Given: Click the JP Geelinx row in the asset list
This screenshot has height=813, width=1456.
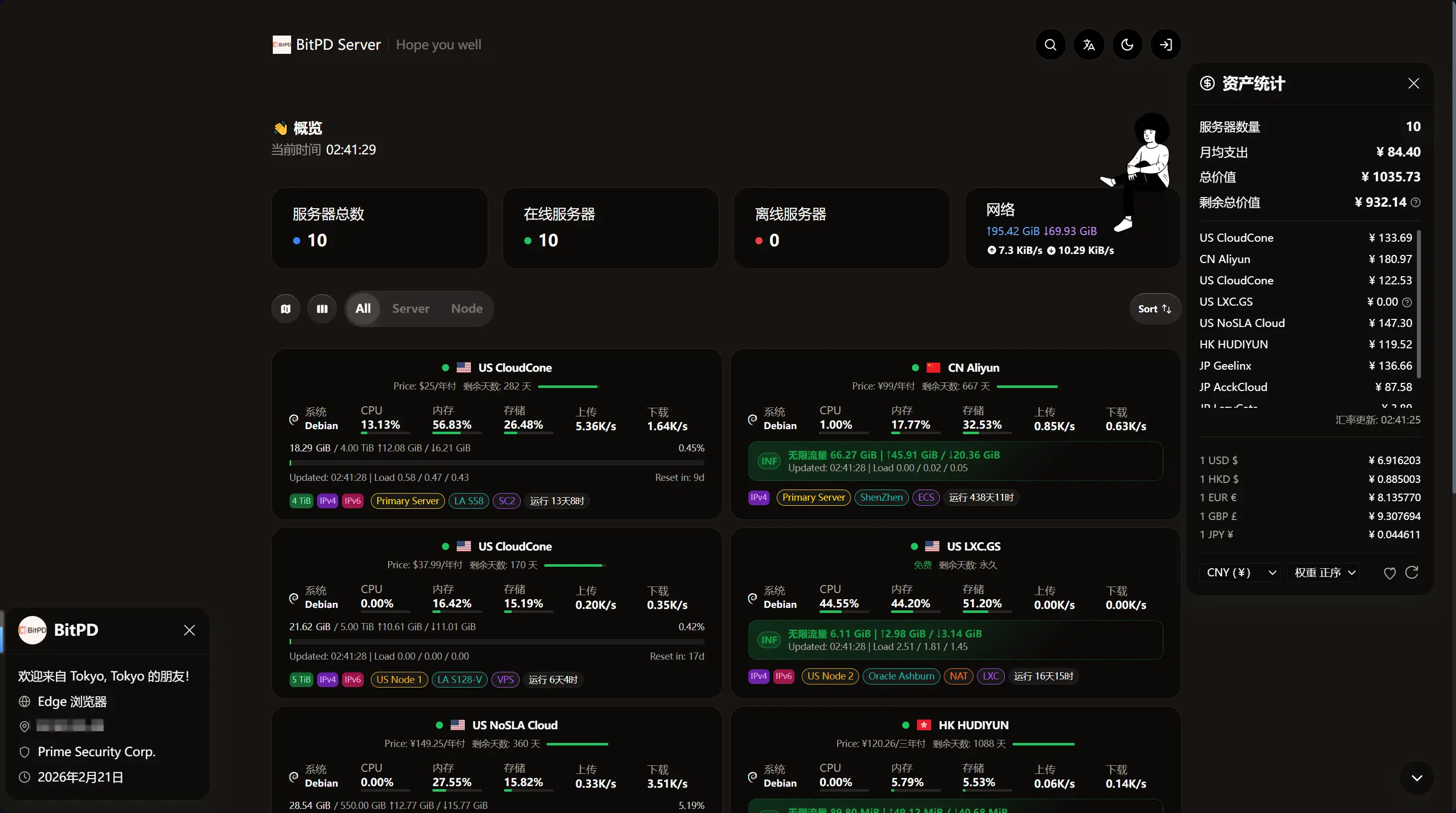Looking at the screenshot, I should coord(1306,366).
